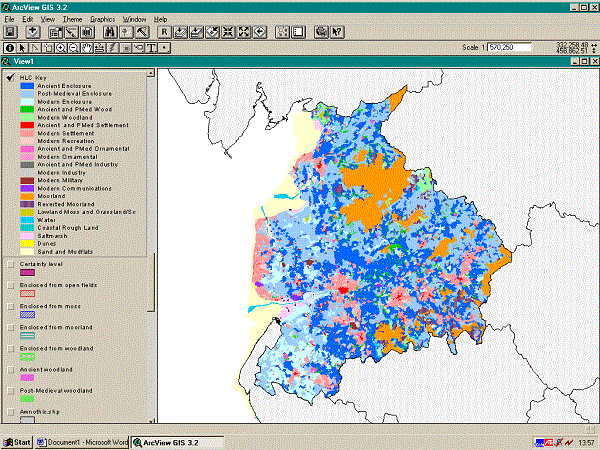Click the legend scrollbar up arrow

(x=151, y=73)
